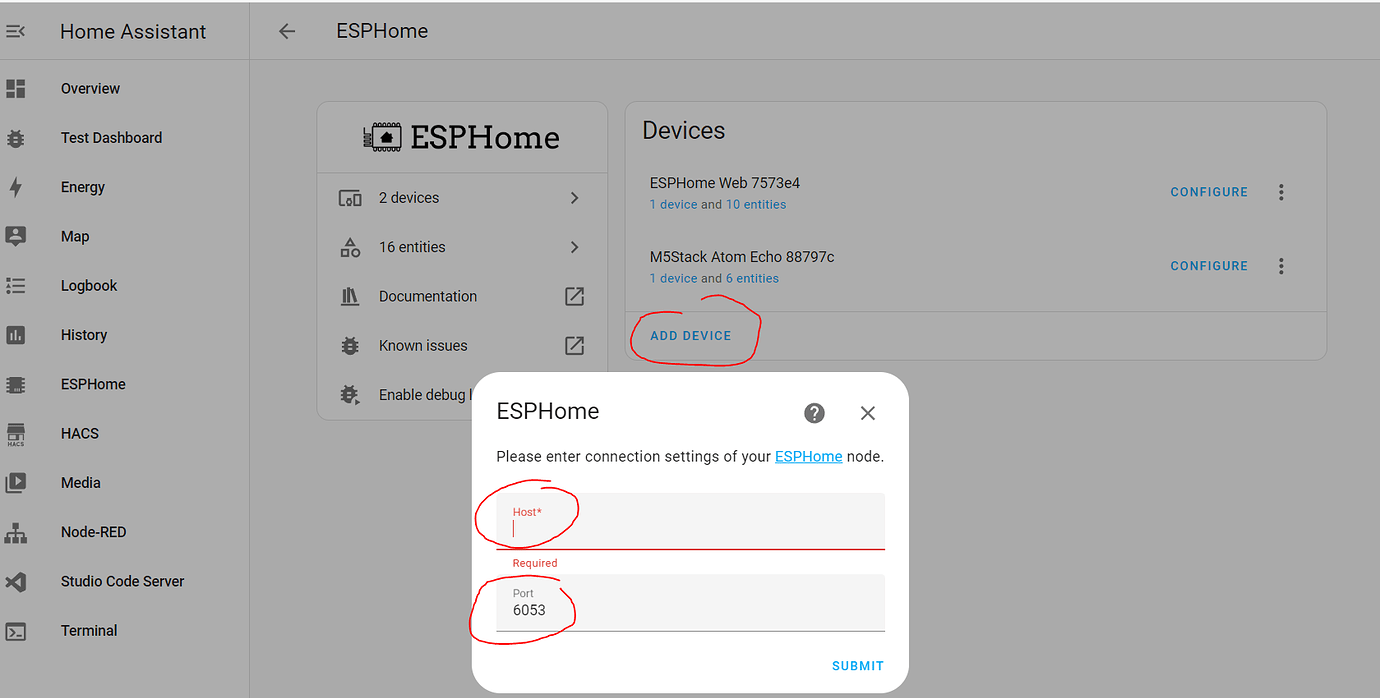1380x698 pixels.
Task: Expand the 2 devices chevron
Action: [574, 198]
